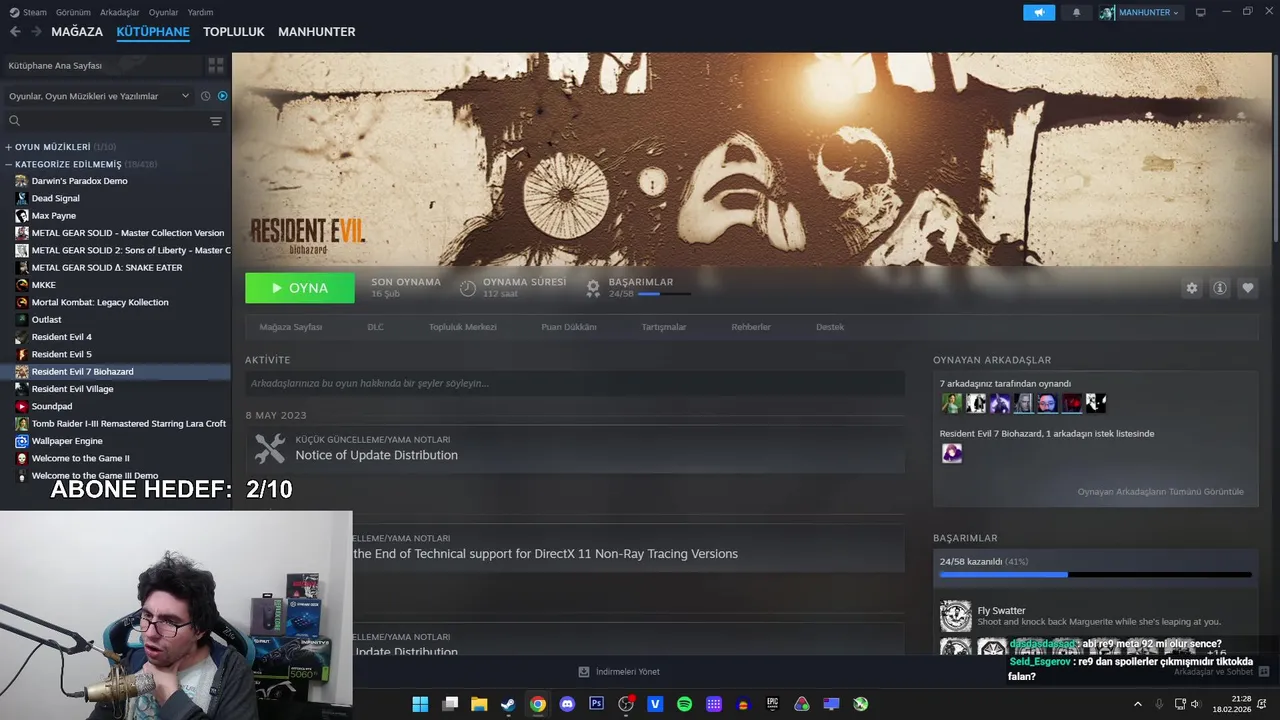Go to the TOPLULUK tab
Image resolution: width=1280 pixels, height=720 pixels.
pyautogui.click(x=233, y=32)
